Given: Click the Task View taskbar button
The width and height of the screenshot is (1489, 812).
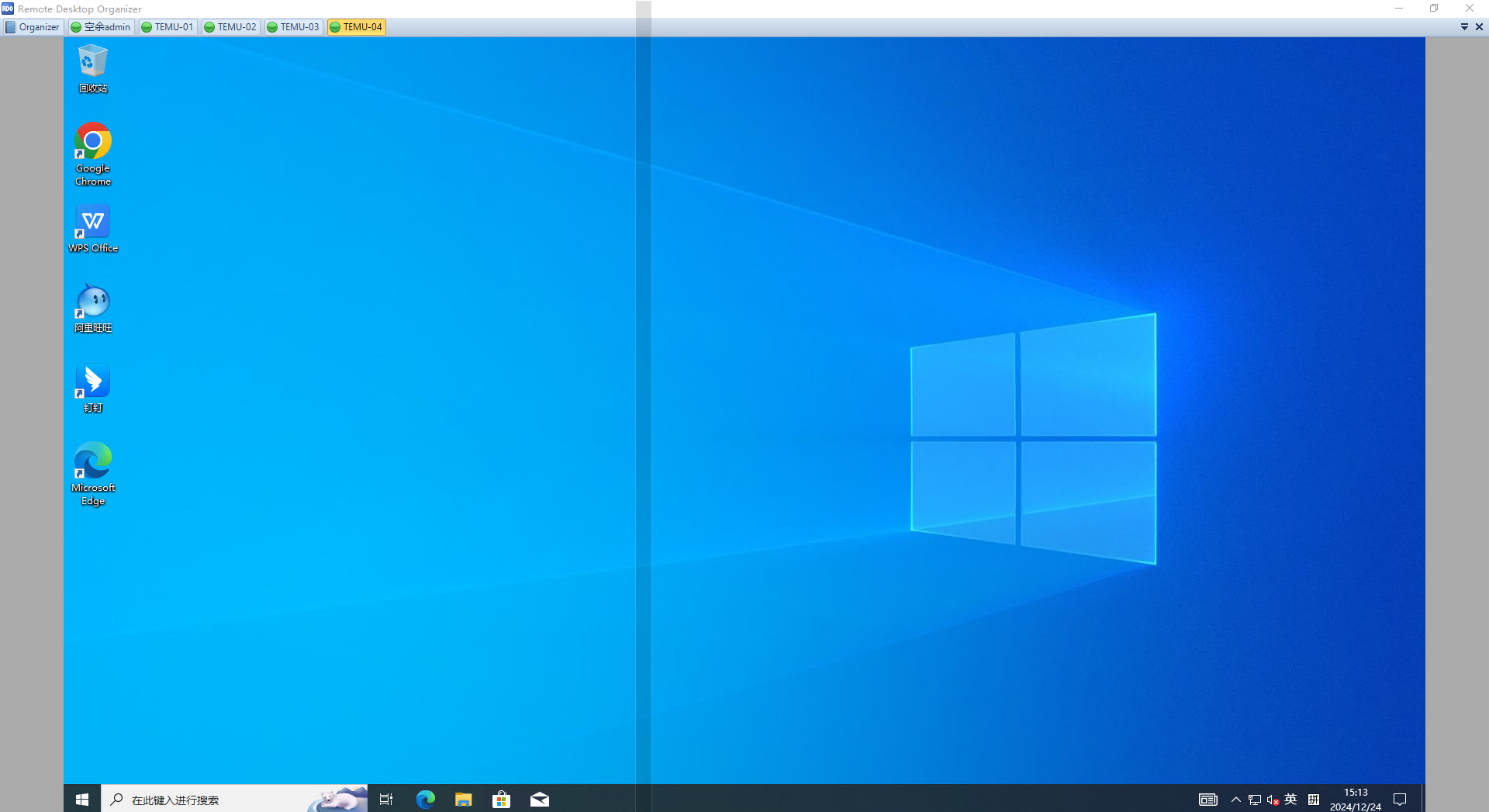Looking at the screenshot, I should click(386, 800).
